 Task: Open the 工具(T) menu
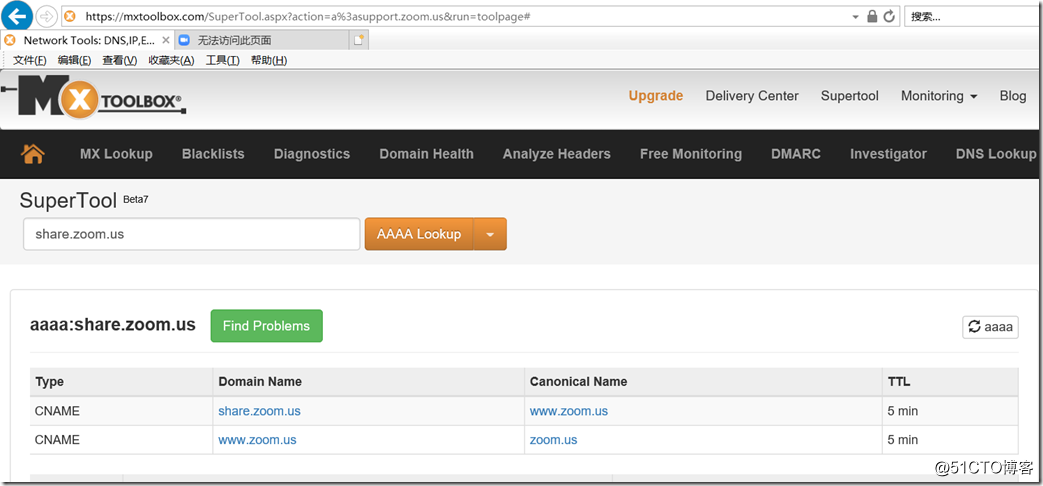(223, 61)
